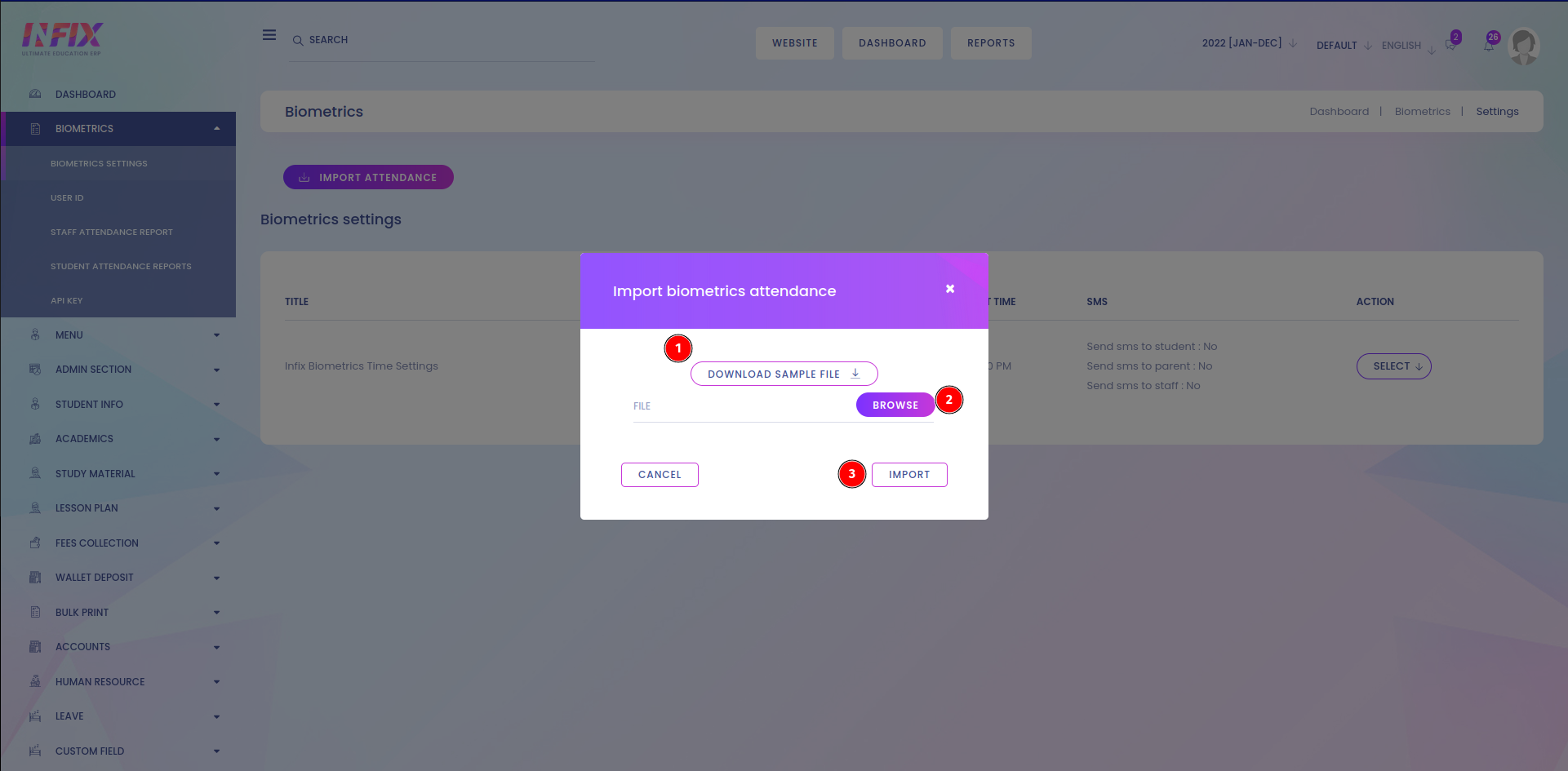Expand the Study Material arrow

(217, 474)
